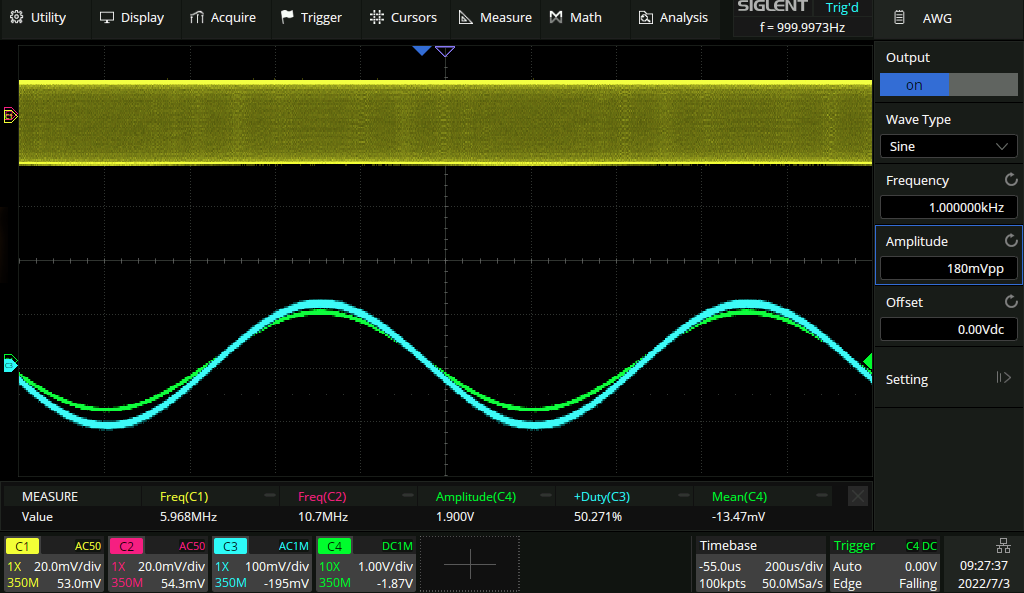Toggle the AWG Output on switch
Screen dimensions: 1024x593
(948, 85)
